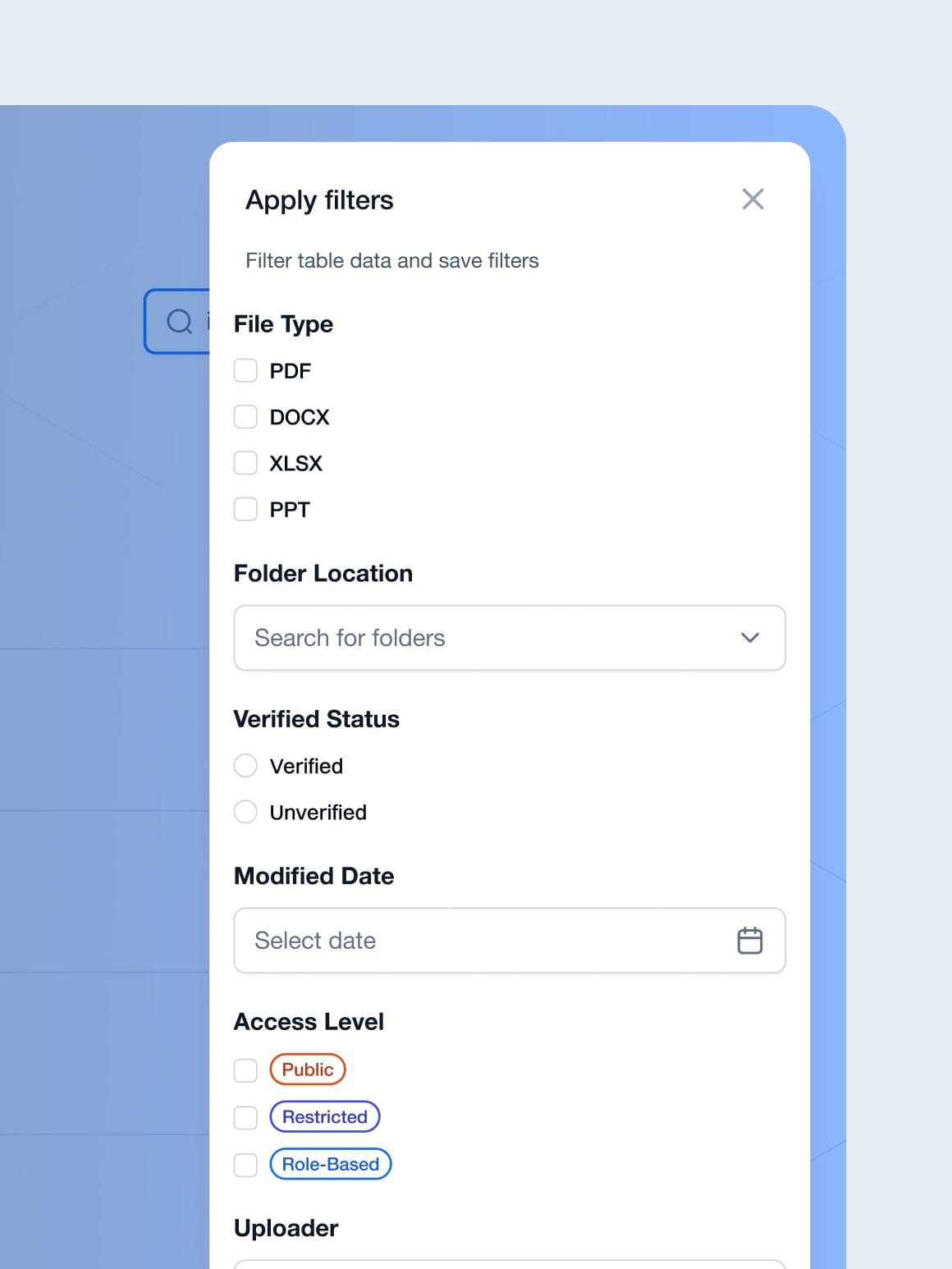
Task: Check the PDF file type box
Action: click(x=245, y=371)
